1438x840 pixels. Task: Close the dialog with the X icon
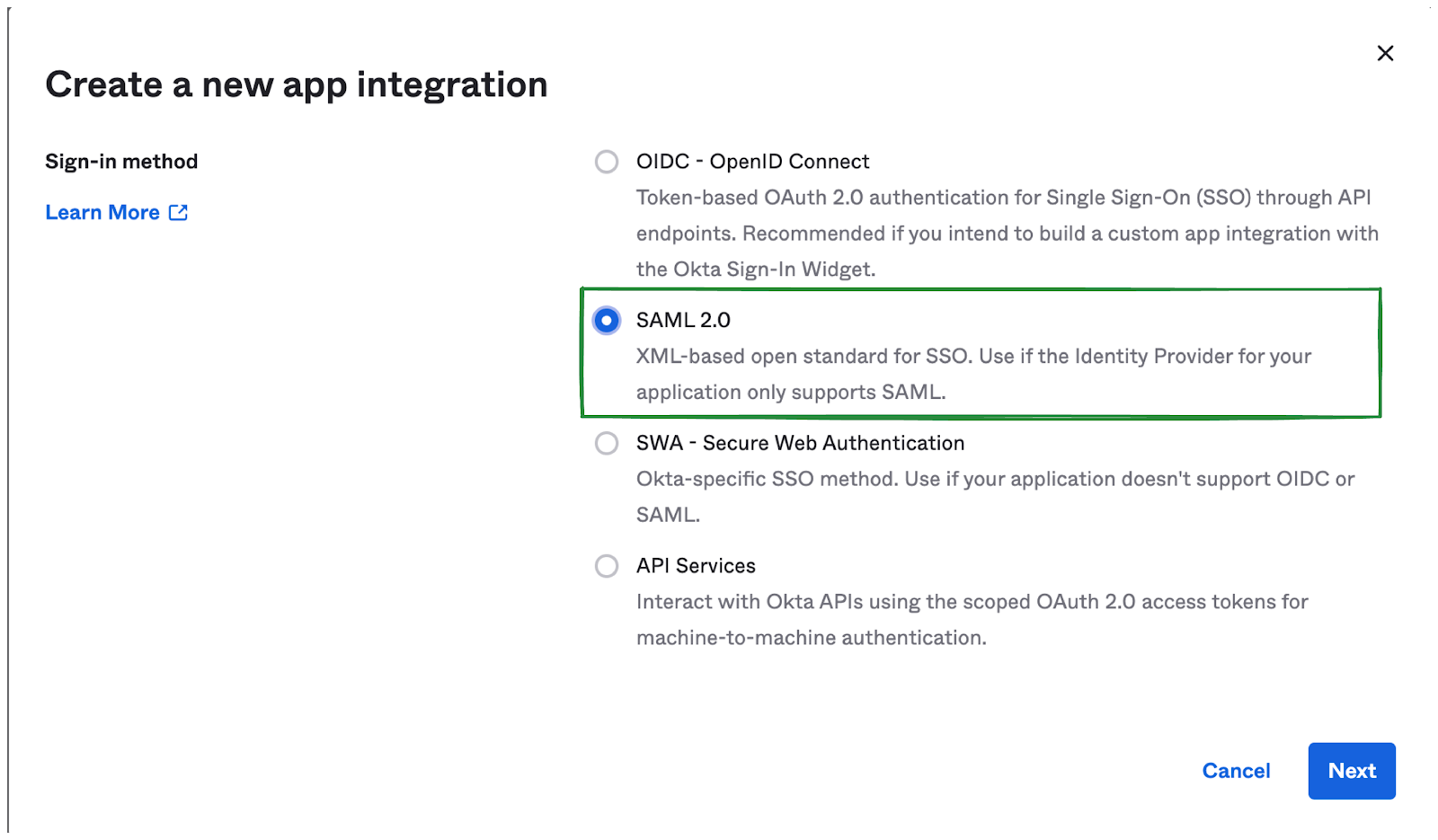coord(1385,53)
